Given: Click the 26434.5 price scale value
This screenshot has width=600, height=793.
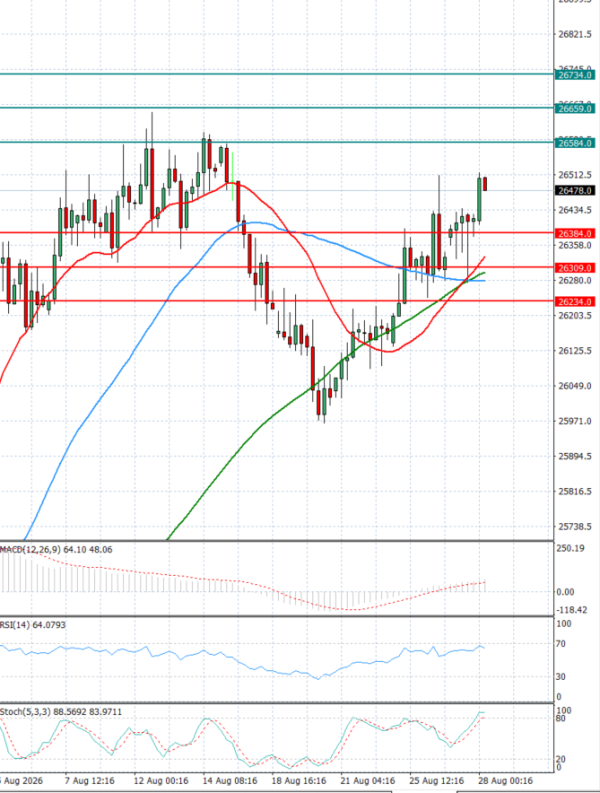Looking at the screenshot, I should coord(575,210).
